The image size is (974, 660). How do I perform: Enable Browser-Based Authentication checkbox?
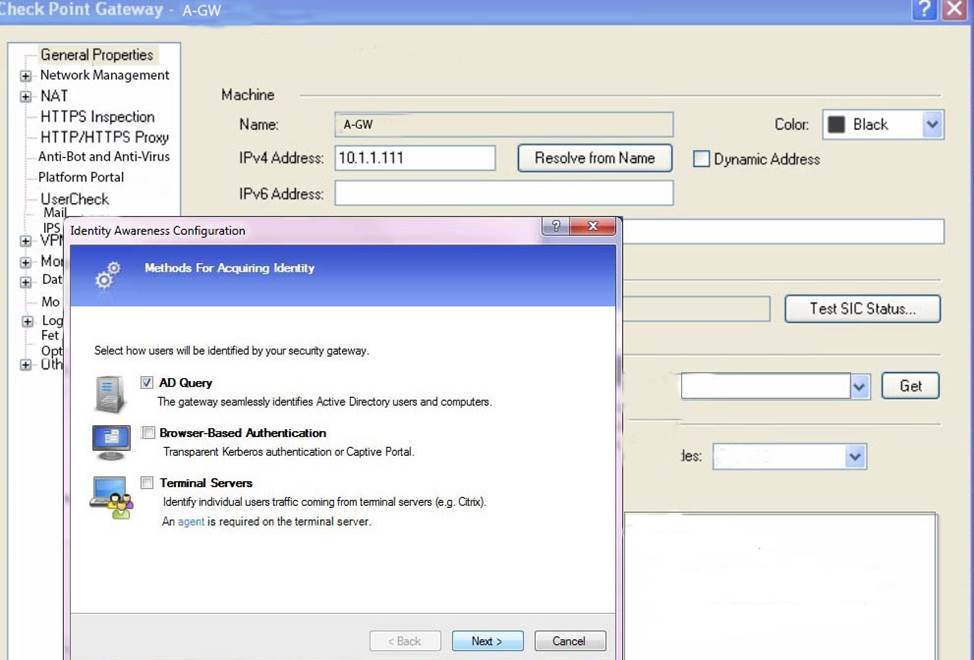pos(148,433)
